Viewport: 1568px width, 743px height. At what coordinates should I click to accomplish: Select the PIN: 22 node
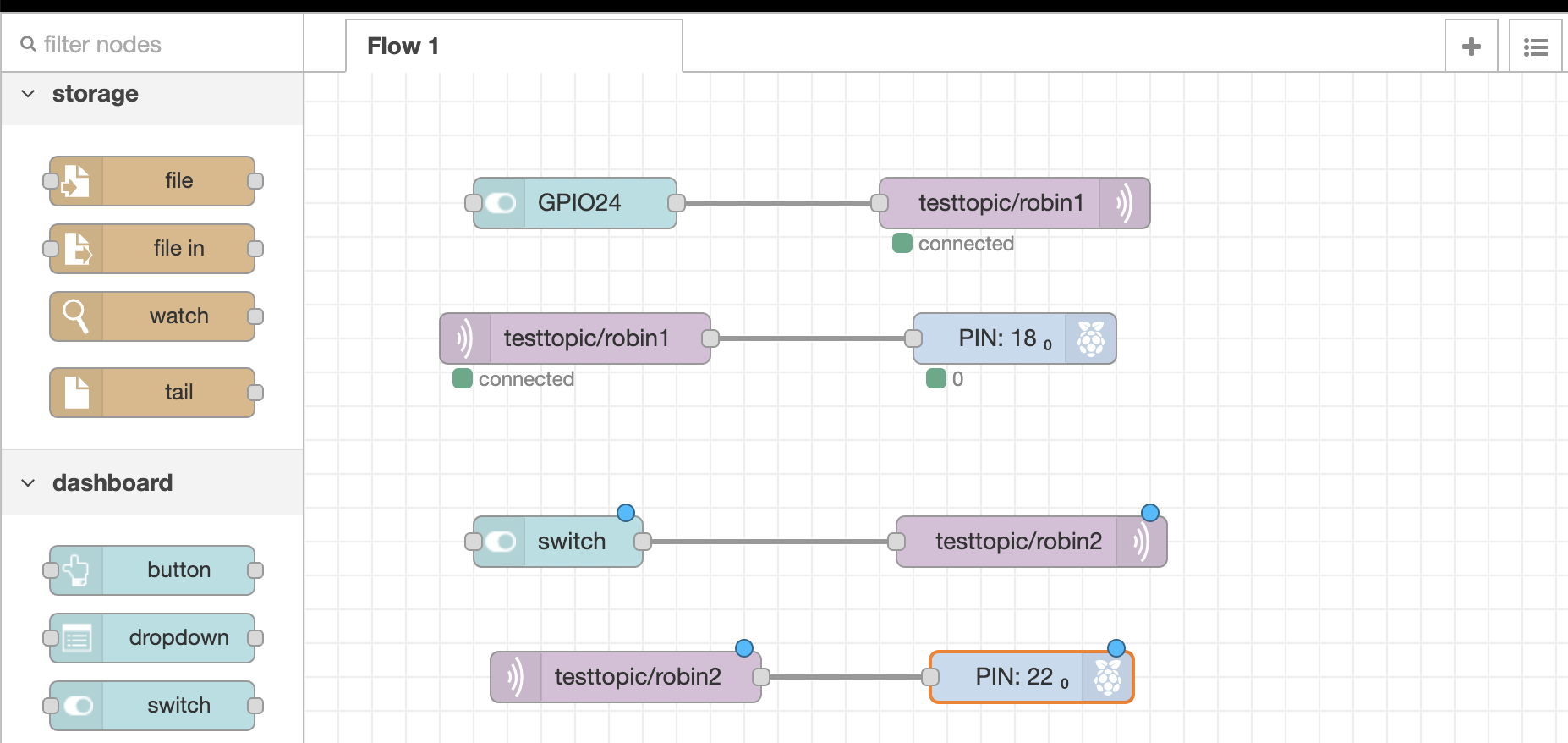[x=1032, y=677]
